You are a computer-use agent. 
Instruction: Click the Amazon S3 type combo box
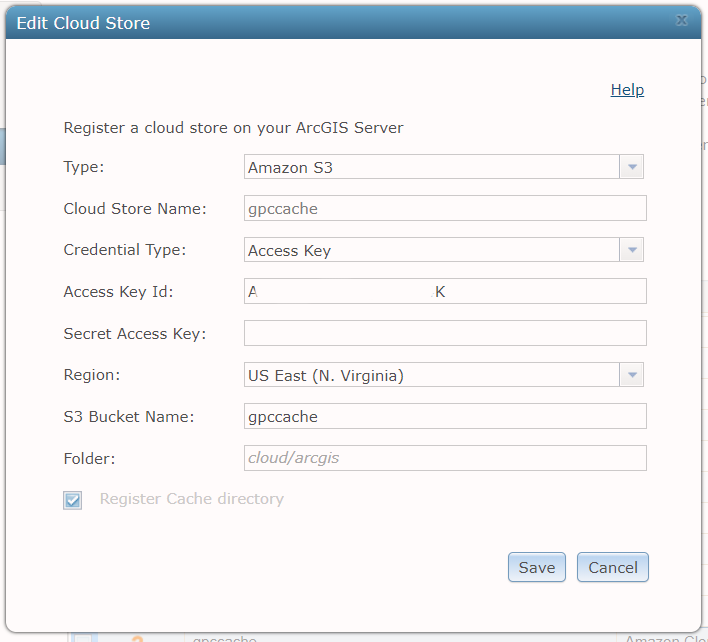(x=432, y=167)
